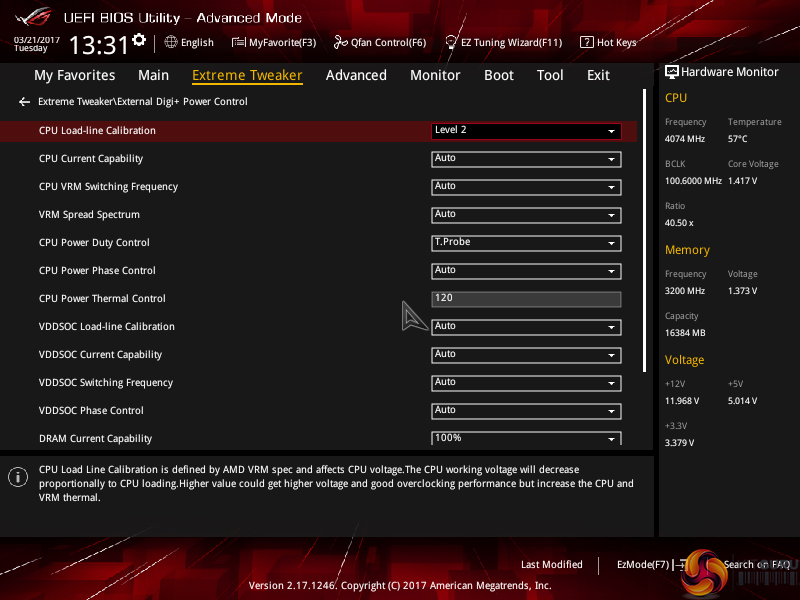Select VDDSOC Phase Control label

click(91, 411)
